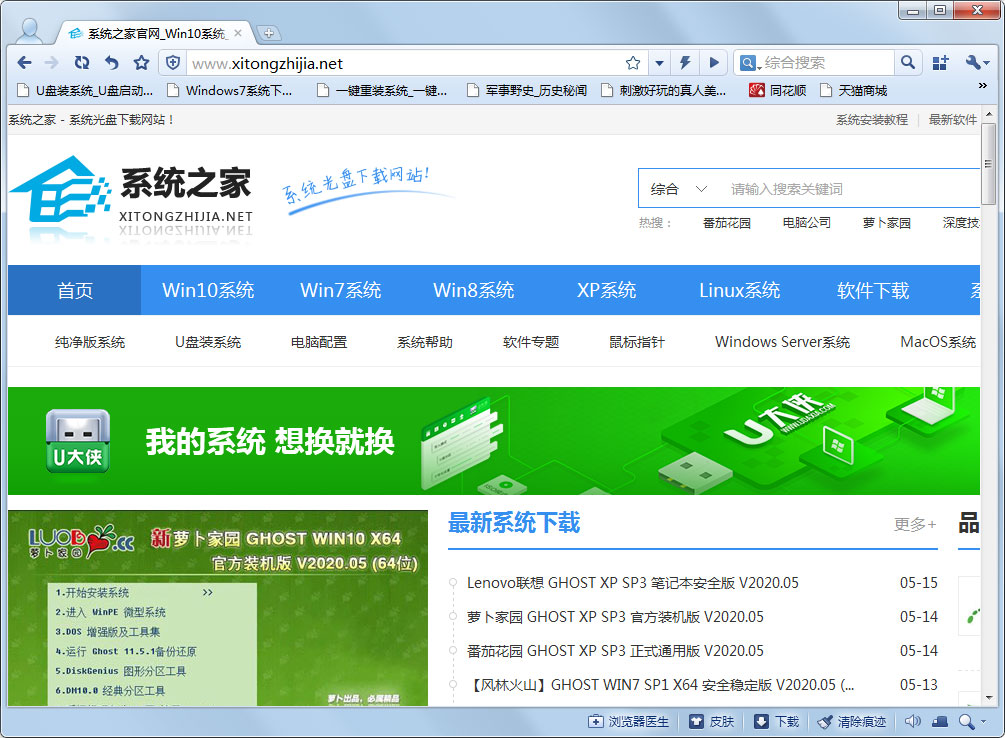Open zoom dropdown beside magnifier icon

click(984, 720)
